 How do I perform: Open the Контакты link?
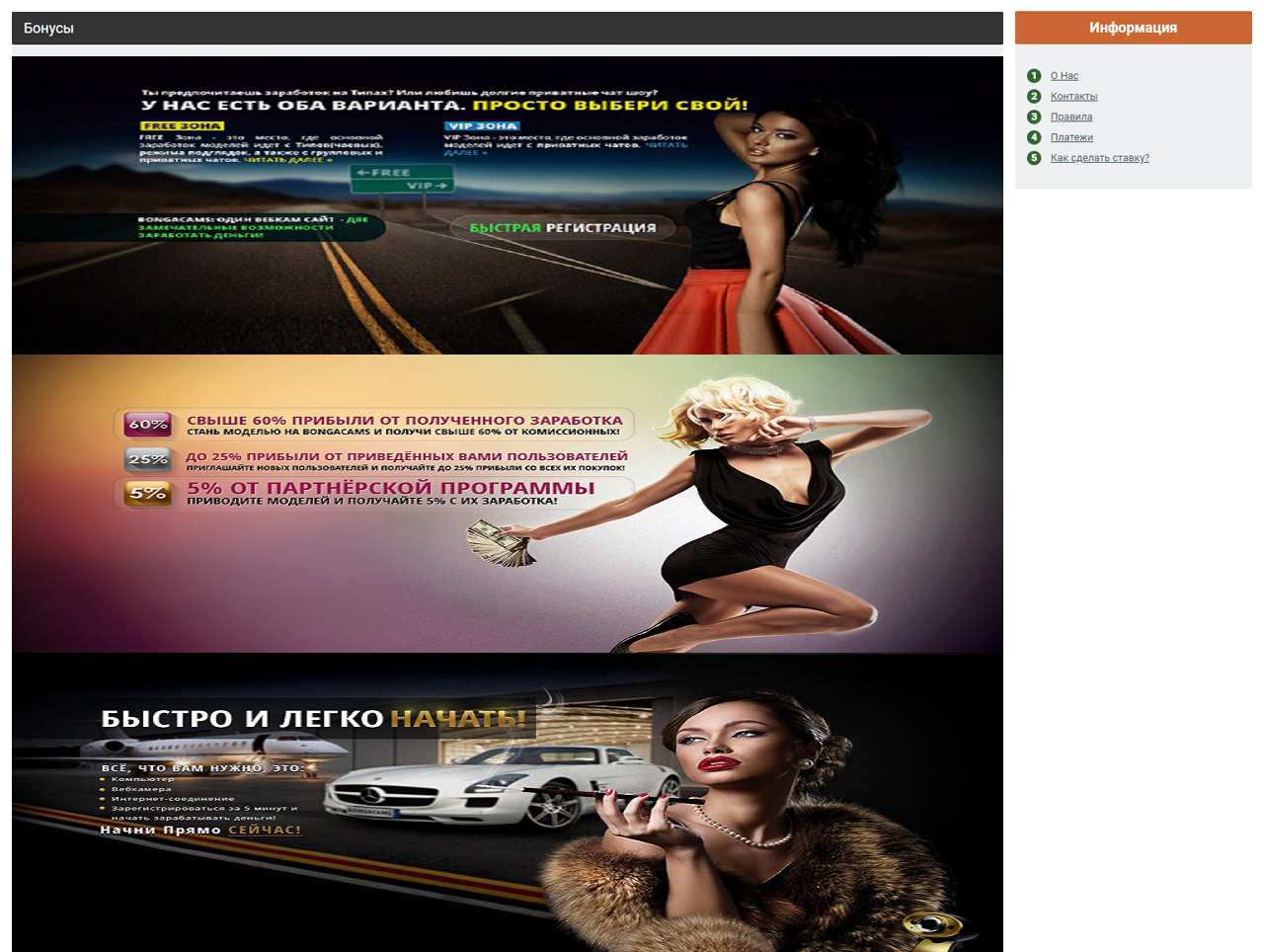point(1073,97)
